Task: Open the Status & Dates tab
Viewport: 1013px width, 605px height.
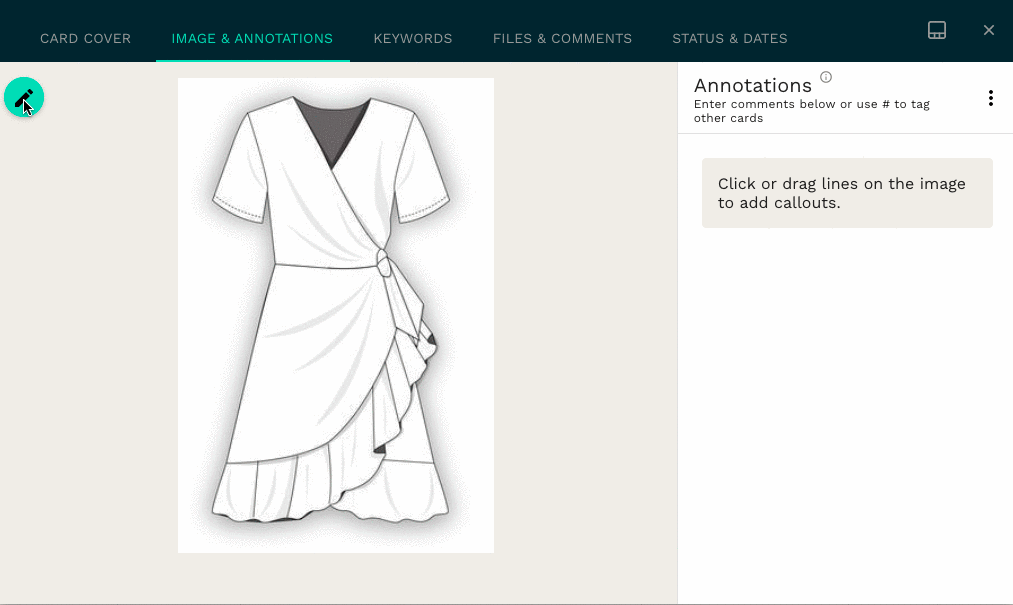Action: point(729,39)
